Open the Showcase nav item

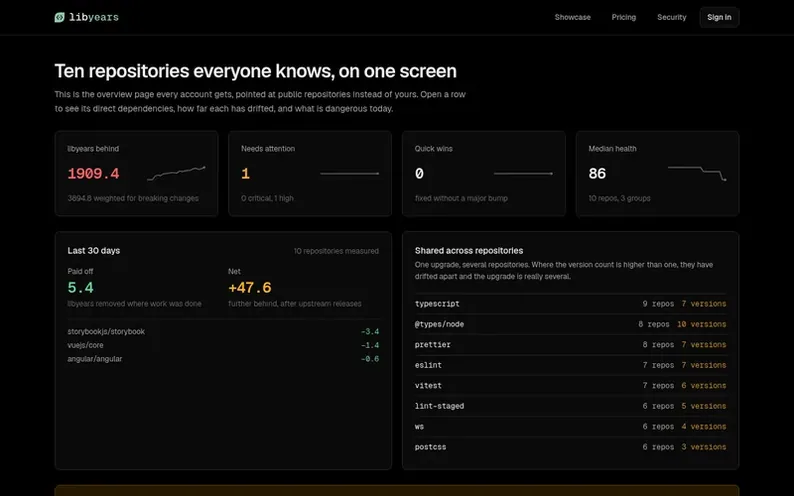572,17
